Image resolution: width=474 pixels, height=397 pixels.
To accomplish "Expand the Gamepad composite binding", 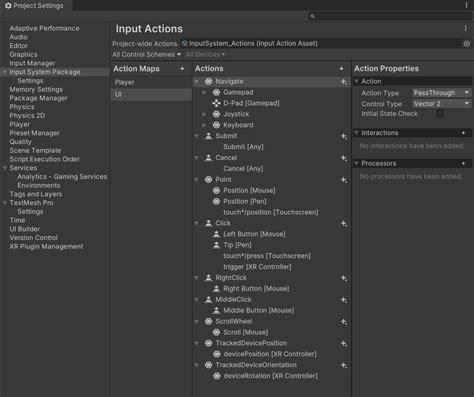I will [204, 92].
